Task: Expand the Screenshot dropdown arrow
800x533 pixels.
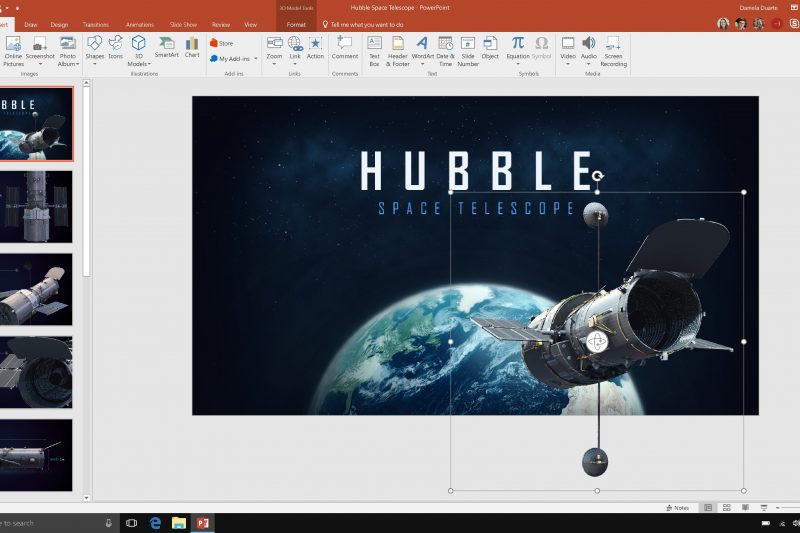Action: [40, 64]
